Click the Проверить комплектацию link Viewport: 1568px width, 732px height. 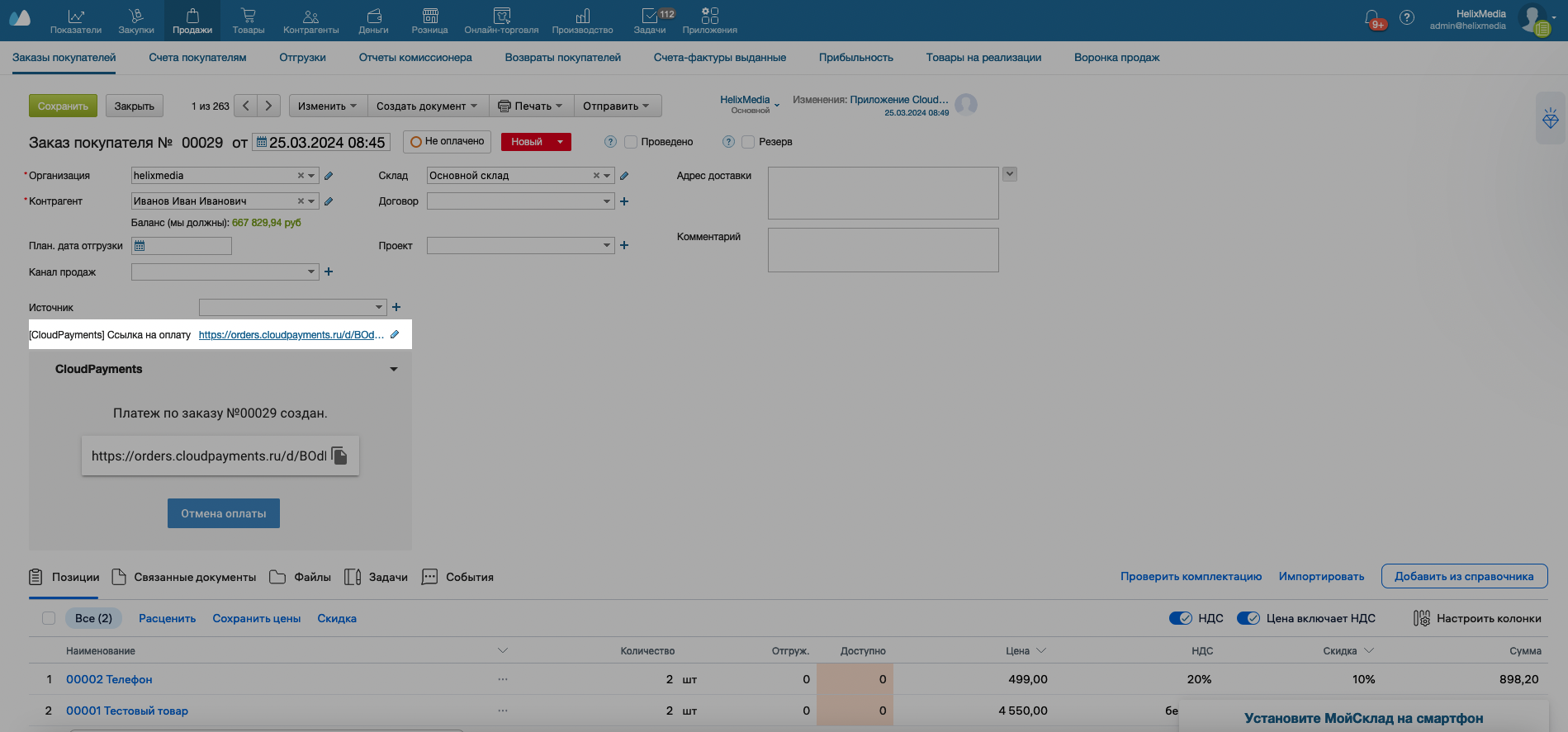(x=1191, y=576)
